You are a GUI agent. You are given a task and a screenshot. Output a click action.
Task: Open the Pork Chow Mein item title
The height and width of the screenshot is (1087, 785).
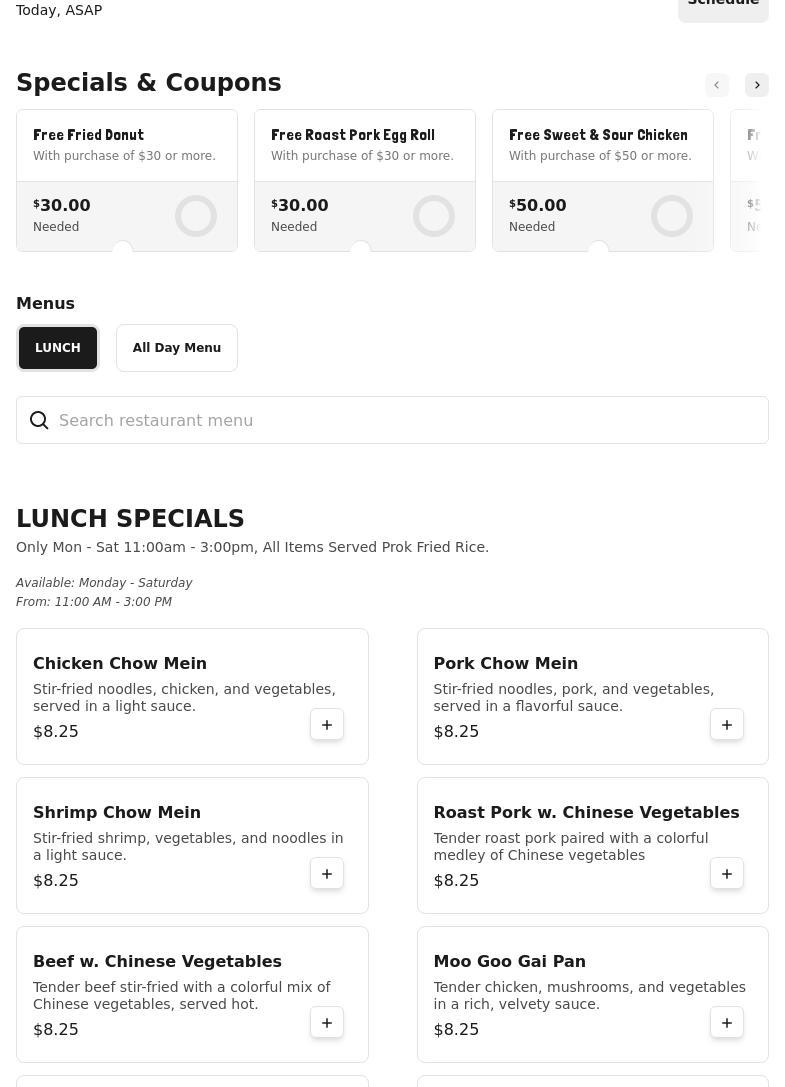point(506,663)
